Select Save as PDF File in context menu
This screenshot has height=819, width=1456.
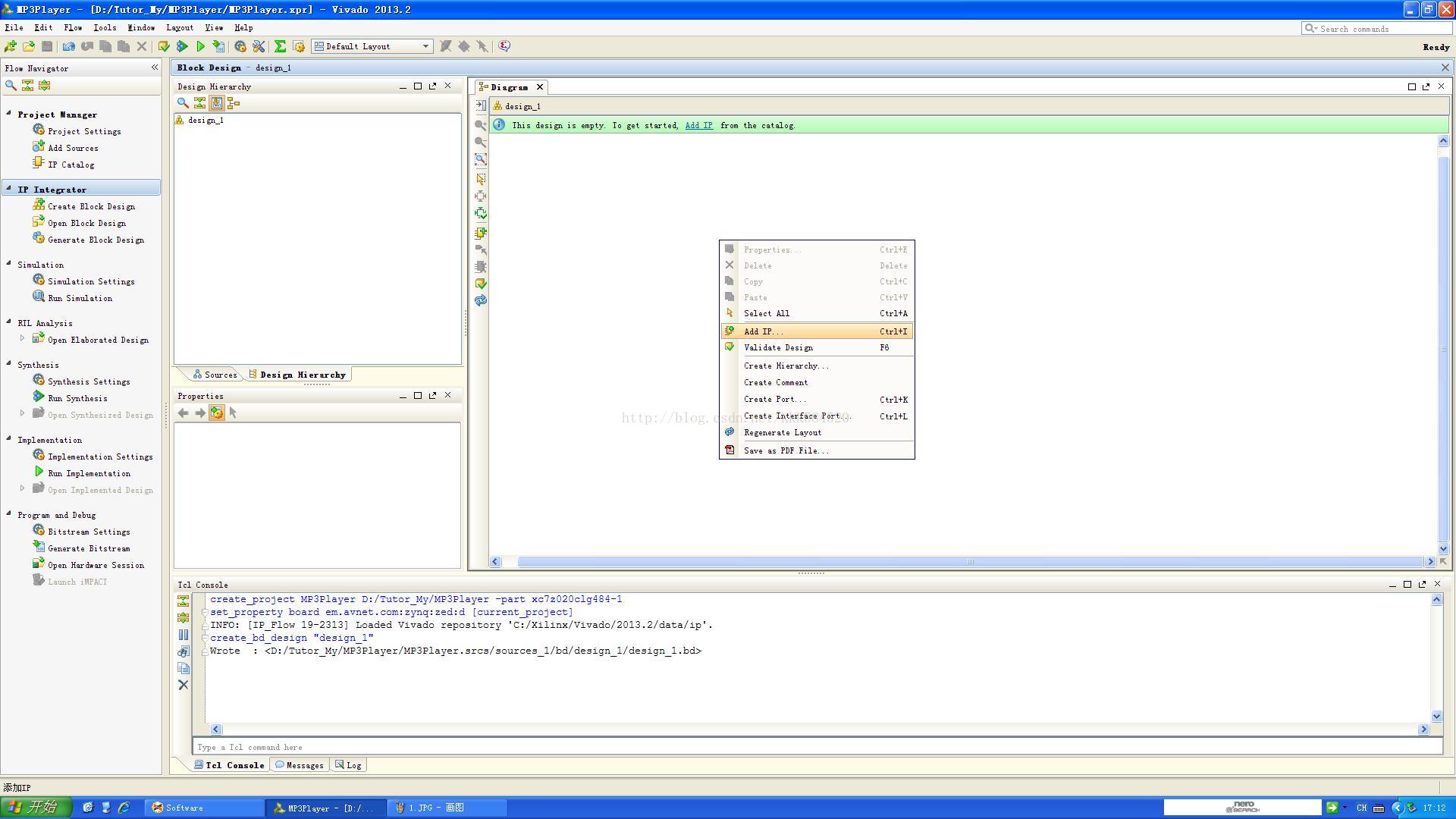pyautogui.click(x=817, y=450)
